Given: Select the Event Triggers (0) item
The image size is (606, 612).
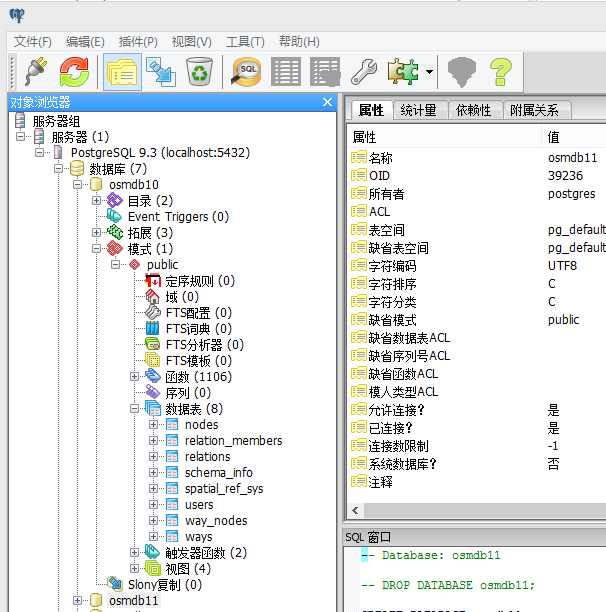Looking at the screenshot, I should [178, 217].
